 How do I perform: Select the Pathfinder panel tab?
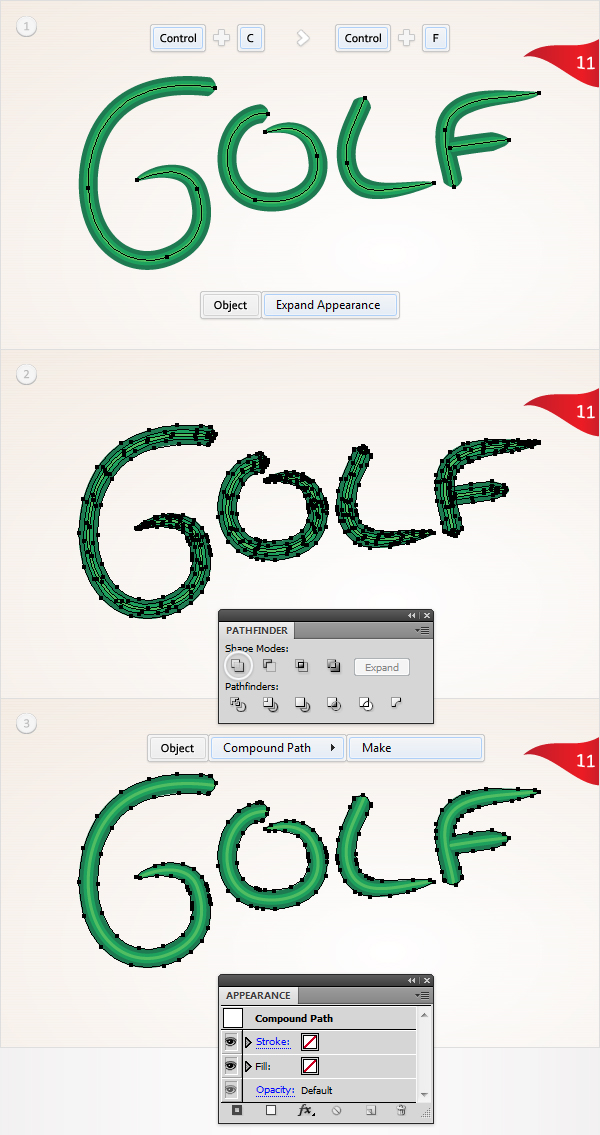[256, 630]
